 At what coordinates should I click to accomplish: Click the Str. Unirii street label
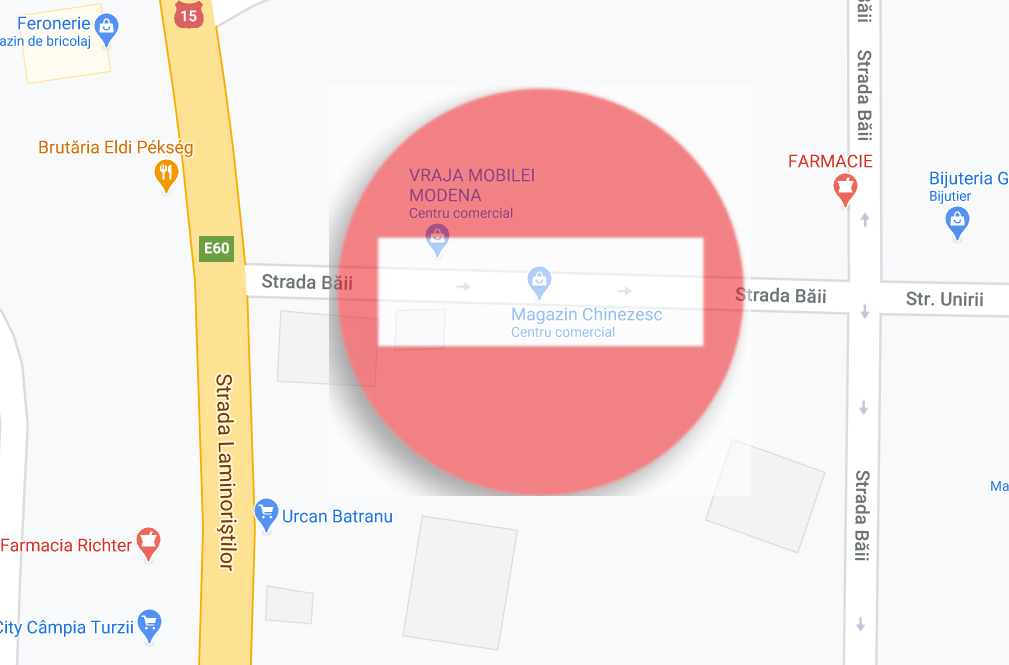(x=945, y=299)
